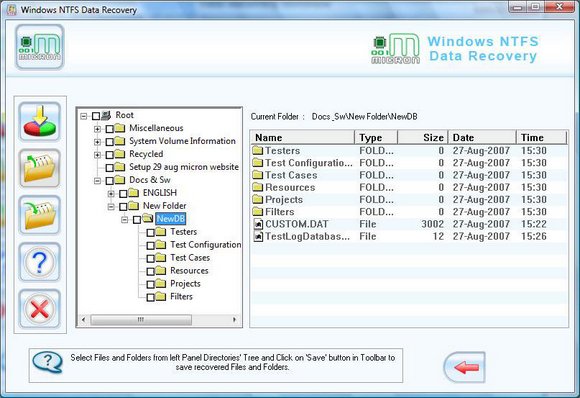Click the tree scrollbar left arrow

tap(84, 319)
